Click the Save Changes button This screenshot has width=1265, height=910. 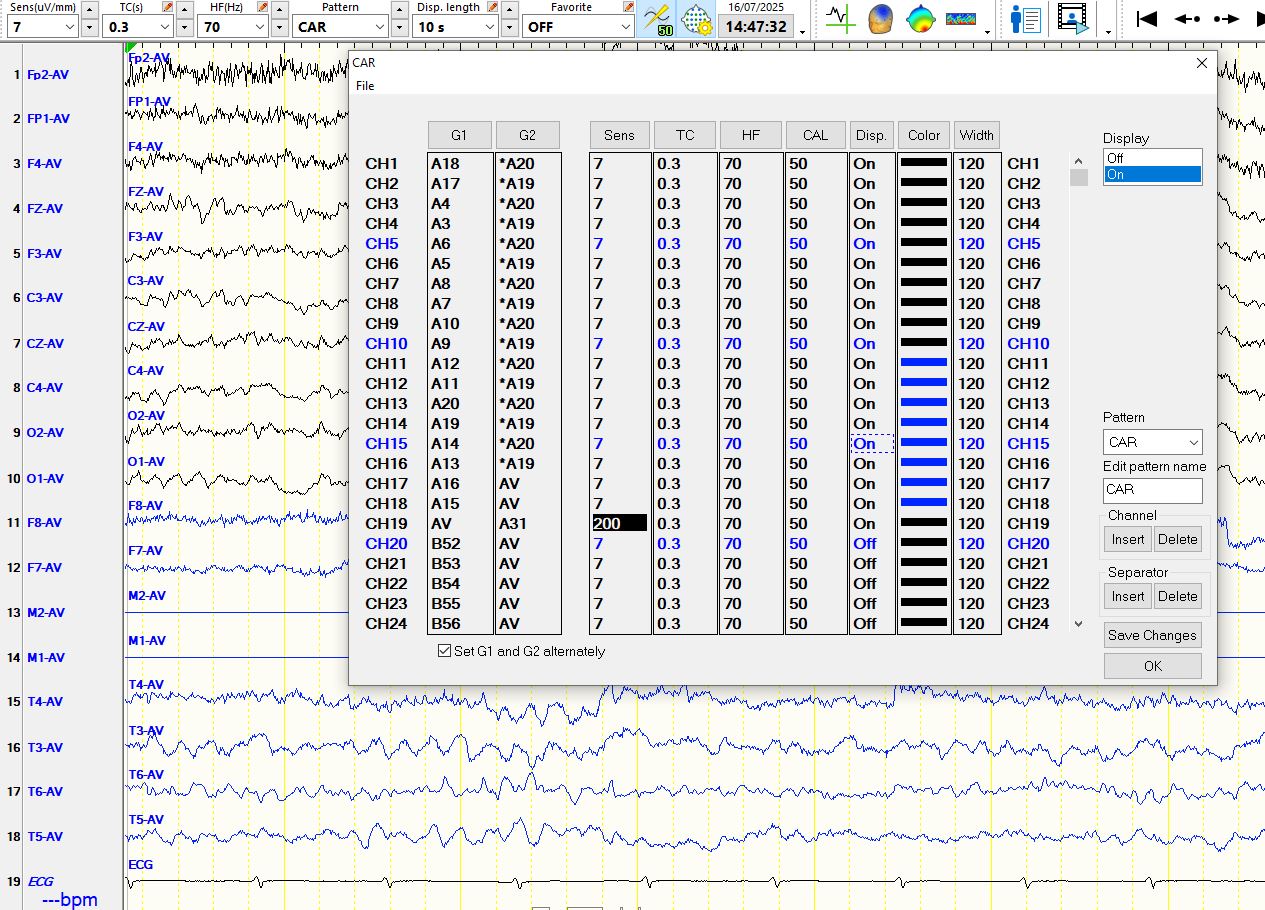[1152, 635]
